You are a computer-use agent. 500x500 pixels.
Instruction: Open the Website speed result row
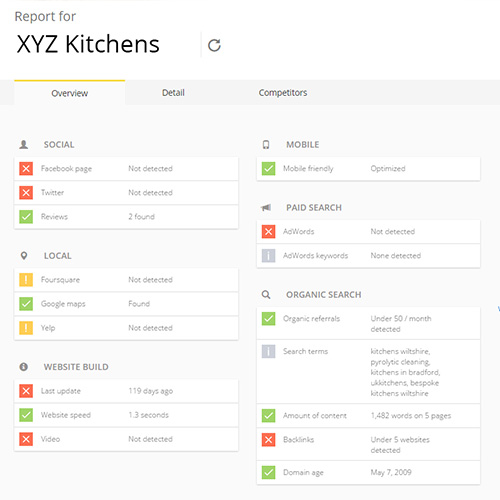[126, 415]
